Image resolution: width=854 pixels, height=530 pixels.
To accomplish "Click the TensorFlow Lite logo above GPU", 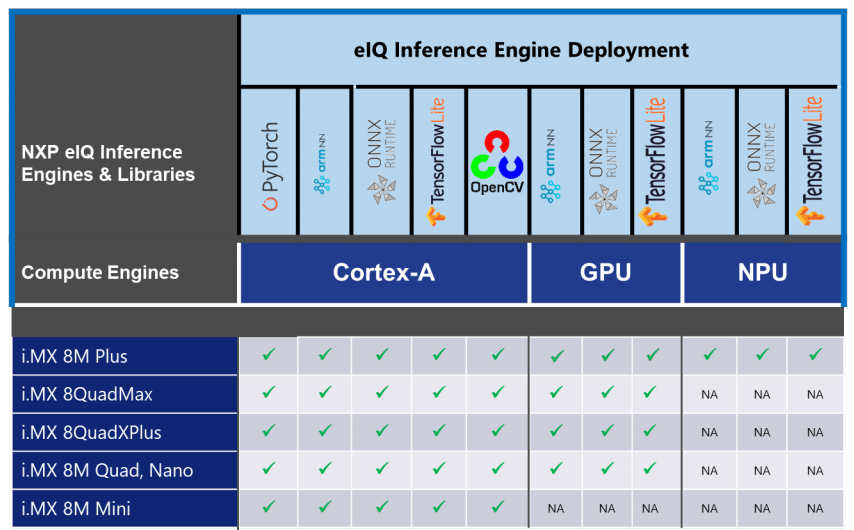I will pos(654,161).
